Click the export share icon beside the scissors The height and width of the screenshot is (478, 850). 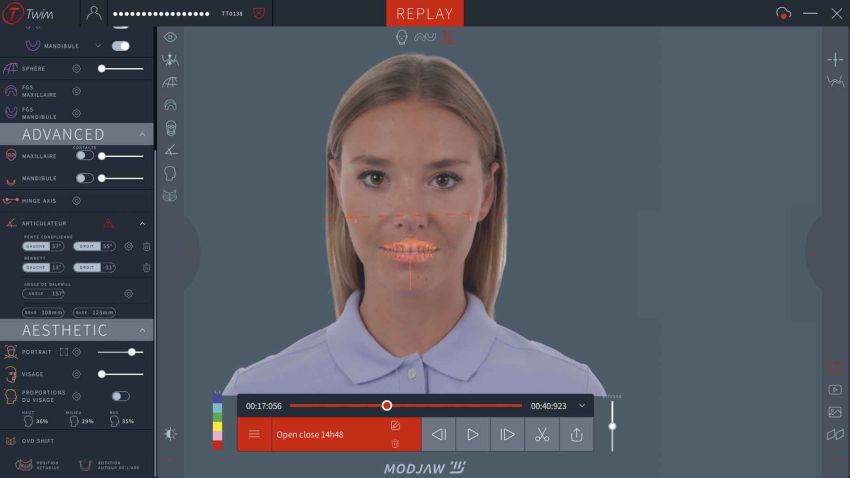coord(576,434)
